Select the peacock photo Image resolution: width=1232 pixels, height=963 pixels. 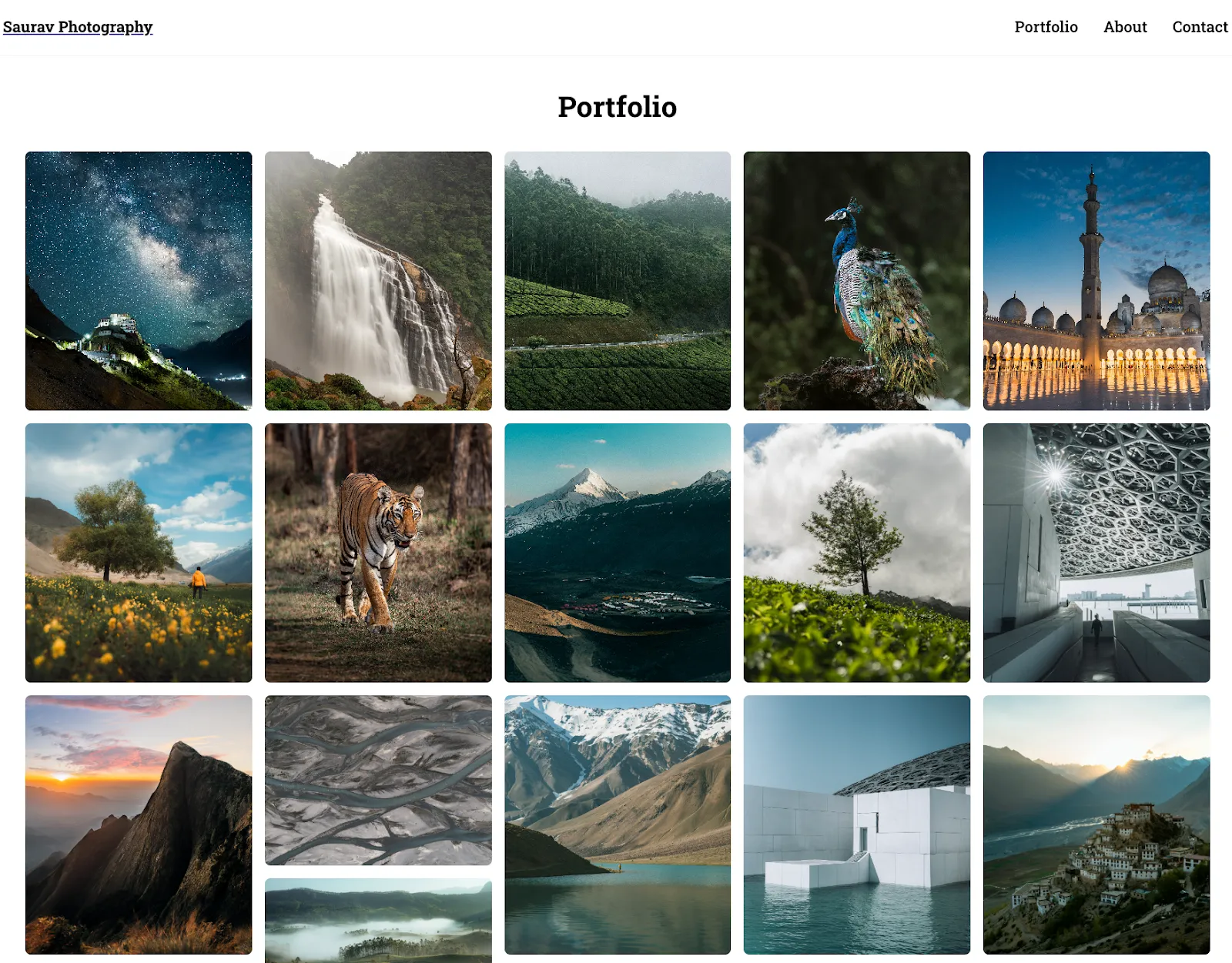(x=857, y=281)
